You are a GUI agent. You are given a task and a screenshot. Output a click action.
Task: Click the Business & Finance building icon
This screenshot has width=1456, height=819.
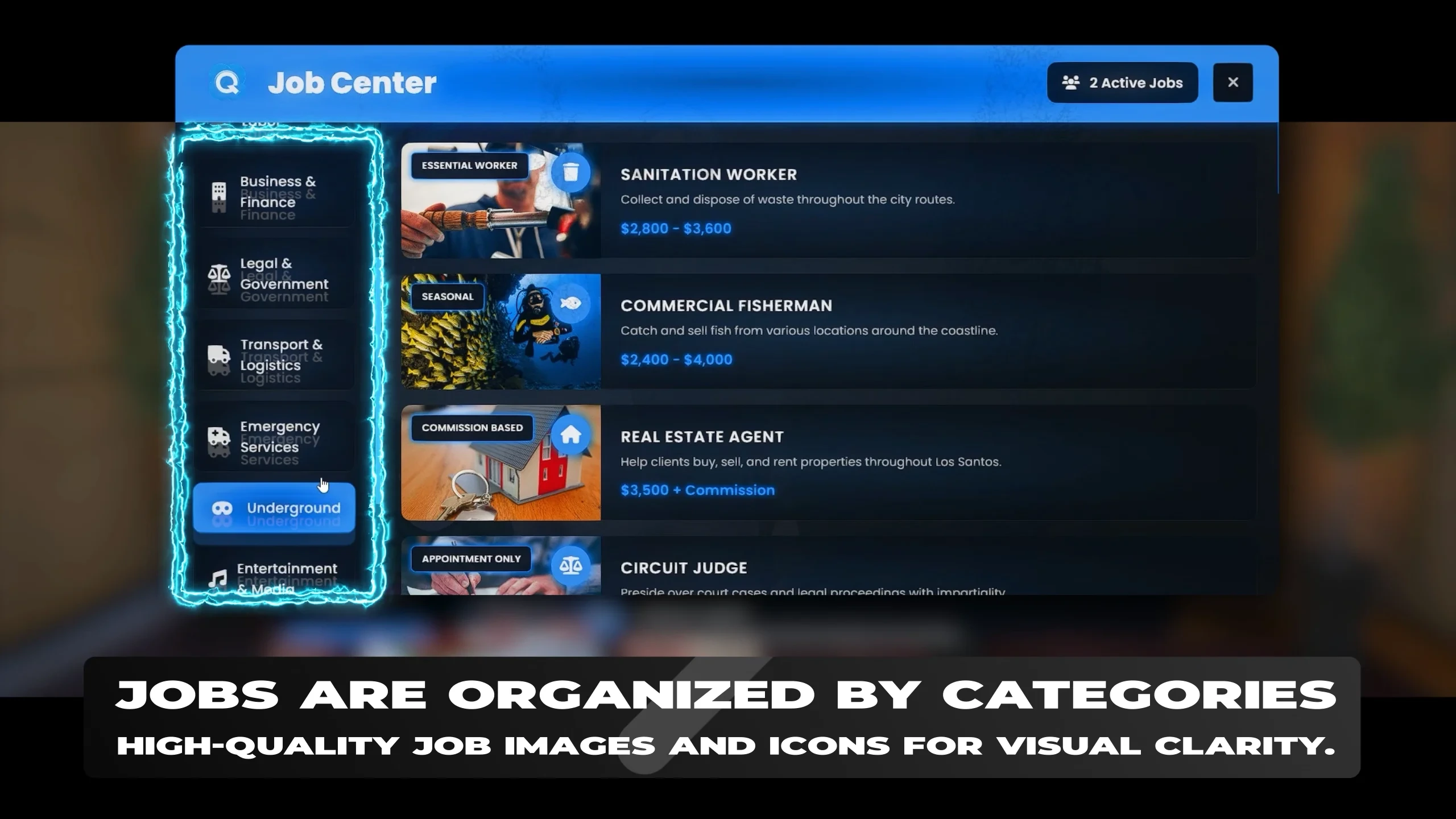pos(219,191)
